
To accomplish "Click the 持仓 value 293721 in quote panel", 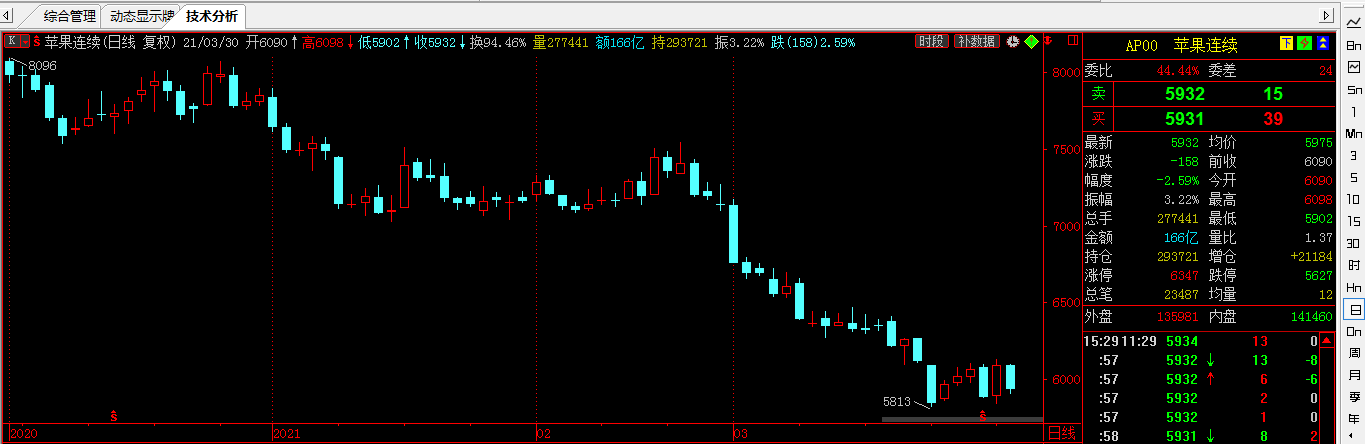I will coord(1177,257).
